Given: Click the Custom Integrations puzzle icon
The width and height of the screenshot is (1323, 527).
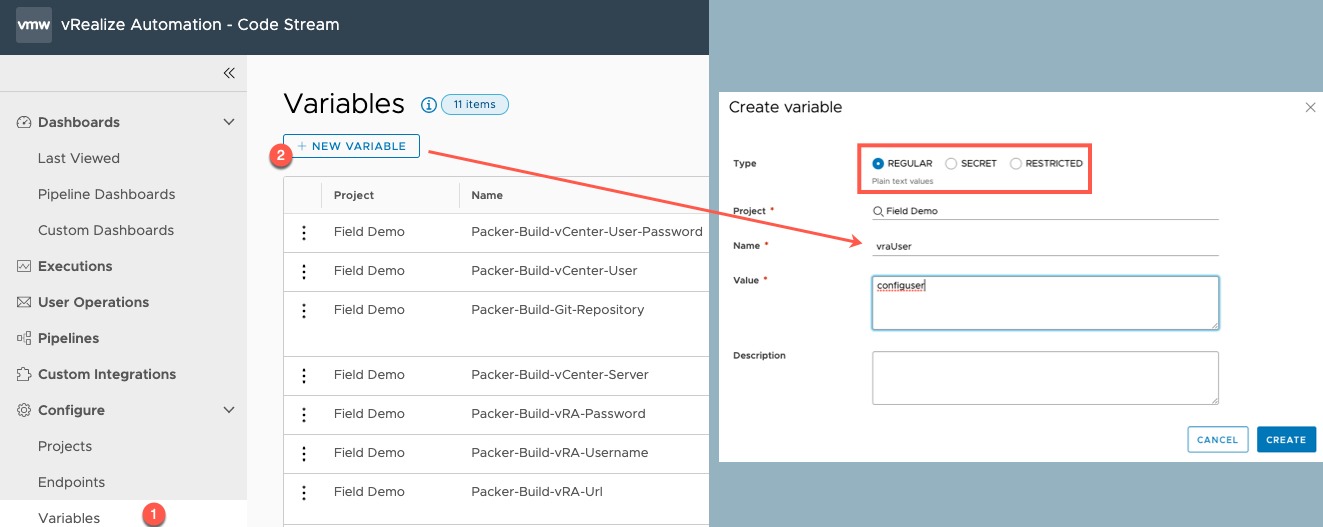Looking at the screenshot, I should pos(24,374).
